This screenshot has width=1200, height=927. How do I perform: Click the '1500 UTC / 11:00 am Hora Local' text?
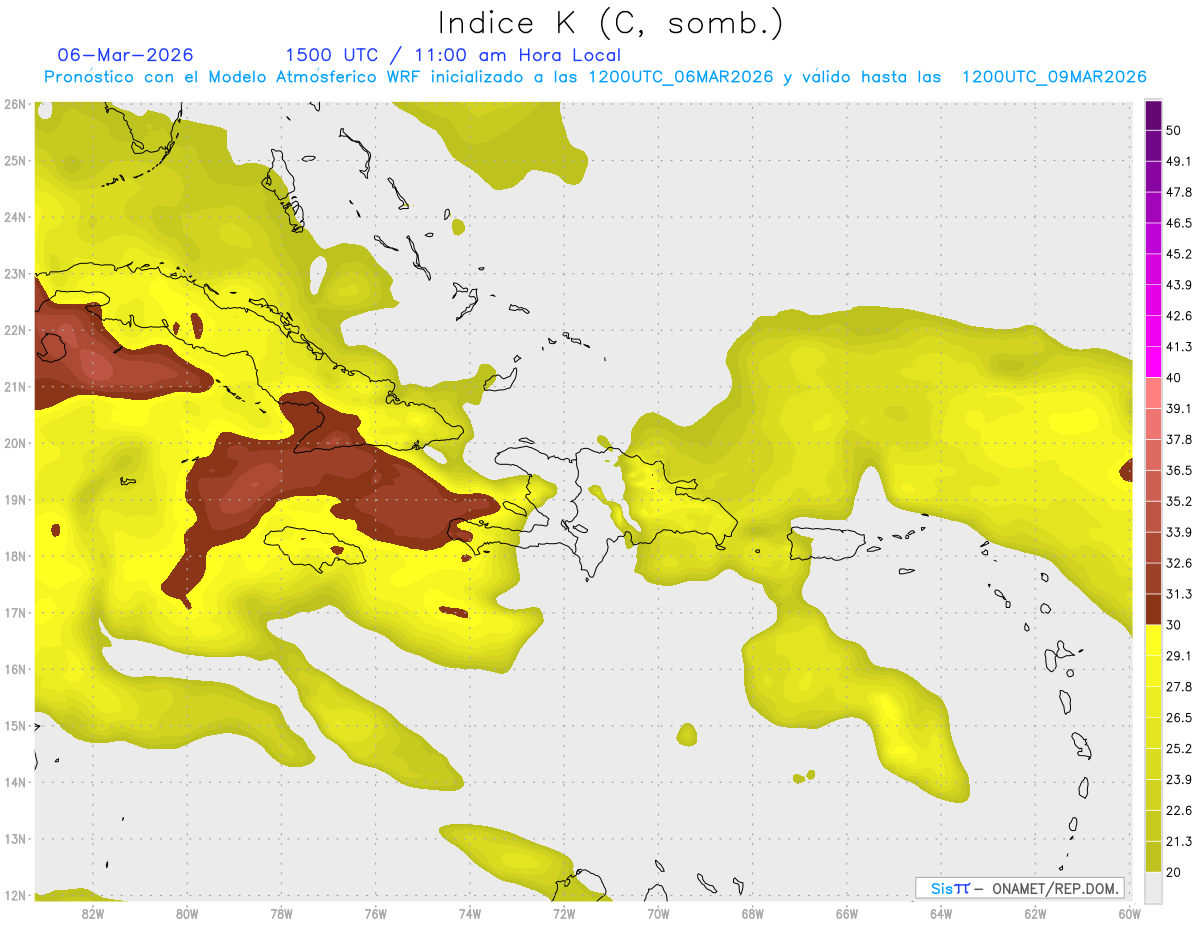pyautogui.click(x=453, y=55)
